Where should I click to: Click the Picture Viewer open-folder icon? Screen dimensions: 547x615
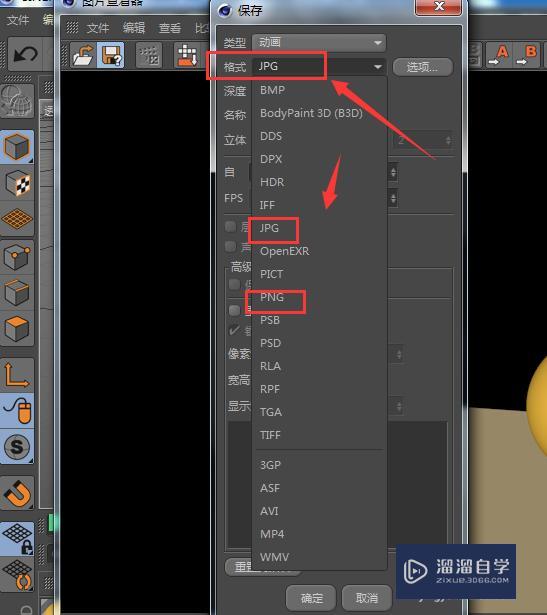[84, 55]
